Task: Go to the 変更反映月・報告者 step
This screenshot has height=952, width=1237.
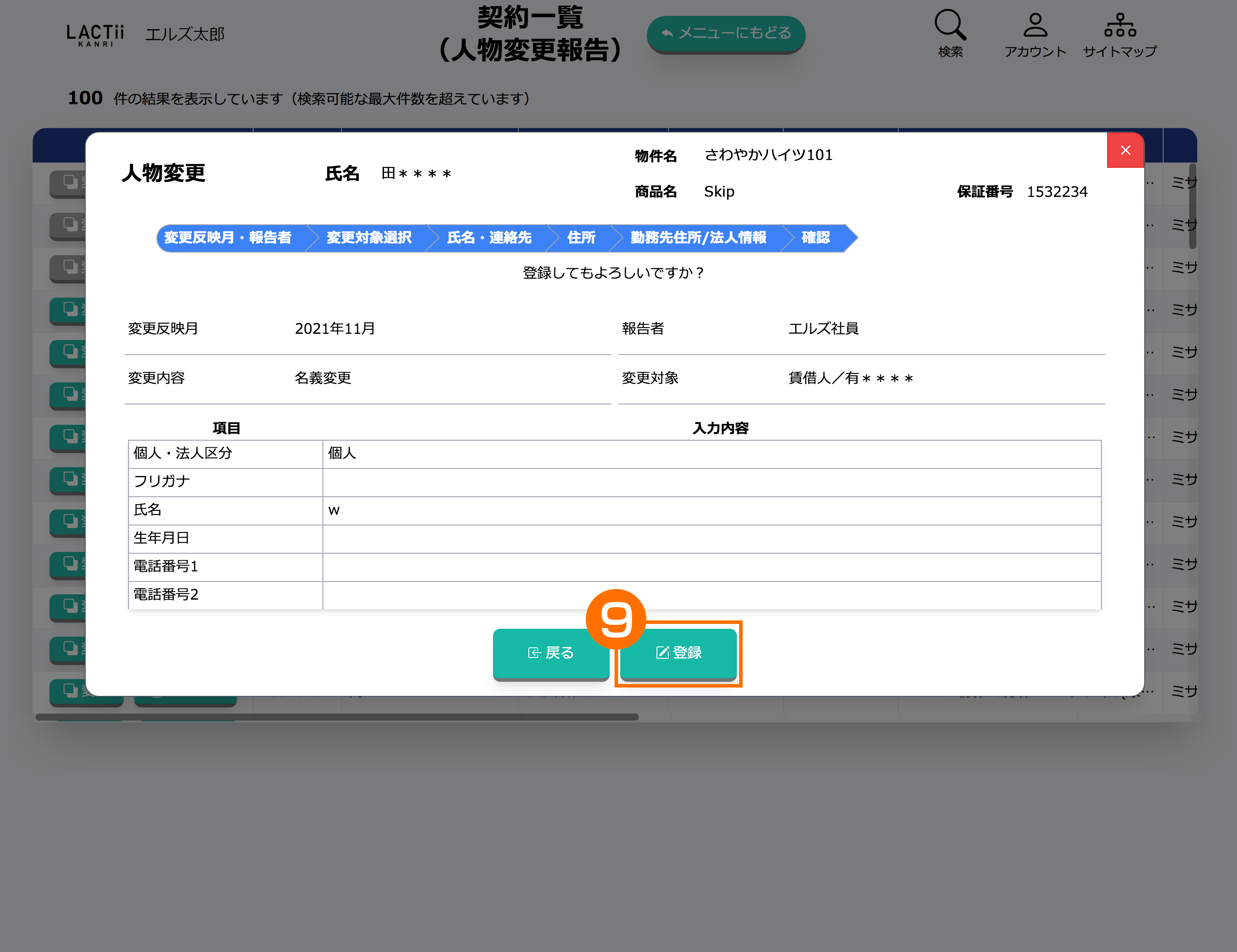Action: coord(228,238)
